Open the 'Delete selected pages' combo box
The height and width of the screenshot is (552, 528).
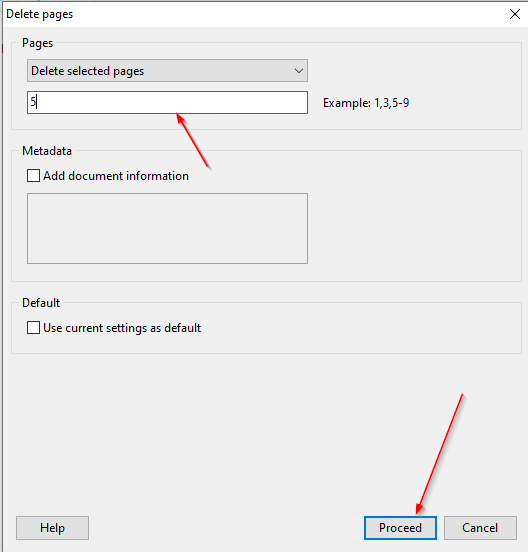click(x=167, y=71)
